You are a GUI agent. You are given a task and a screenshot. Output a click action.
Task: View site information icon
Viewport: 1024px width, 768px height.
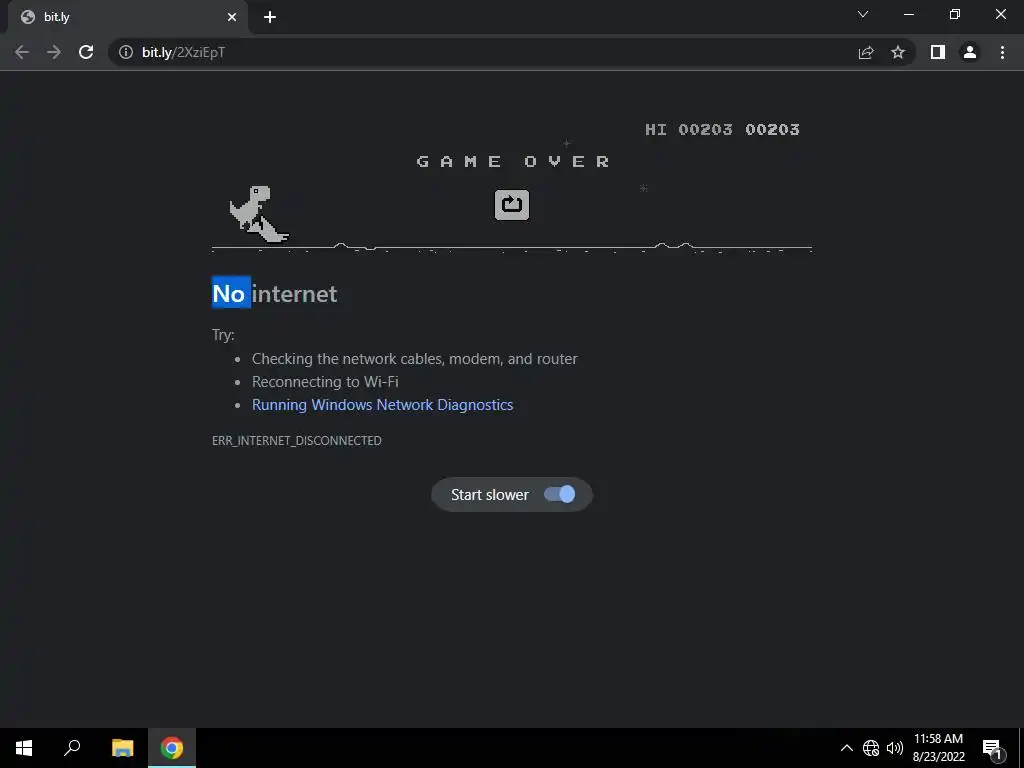click(x=125, y=52)
